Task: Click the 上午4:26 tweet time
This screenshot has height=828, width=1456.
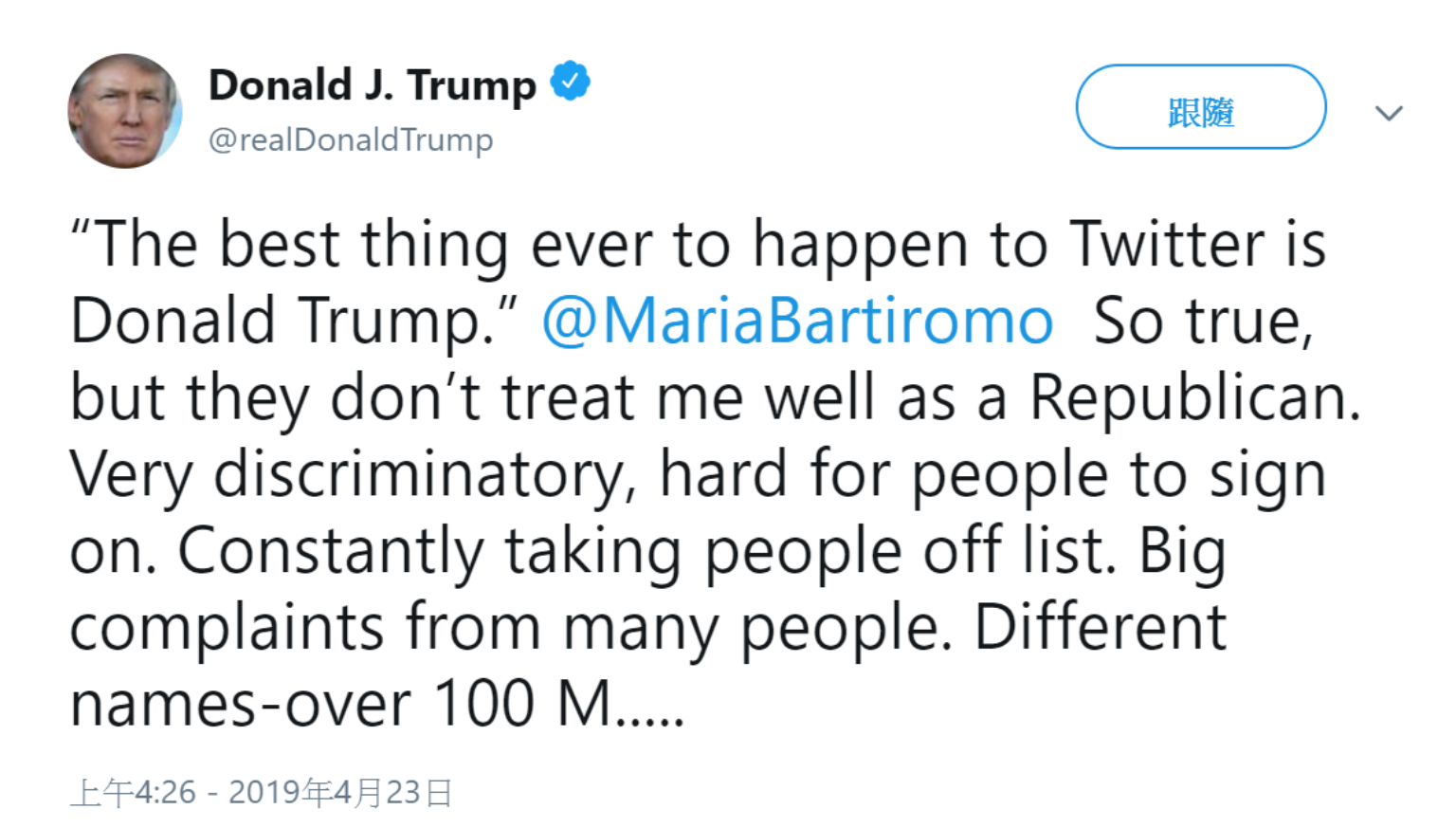Action: (x=134, y=792)
